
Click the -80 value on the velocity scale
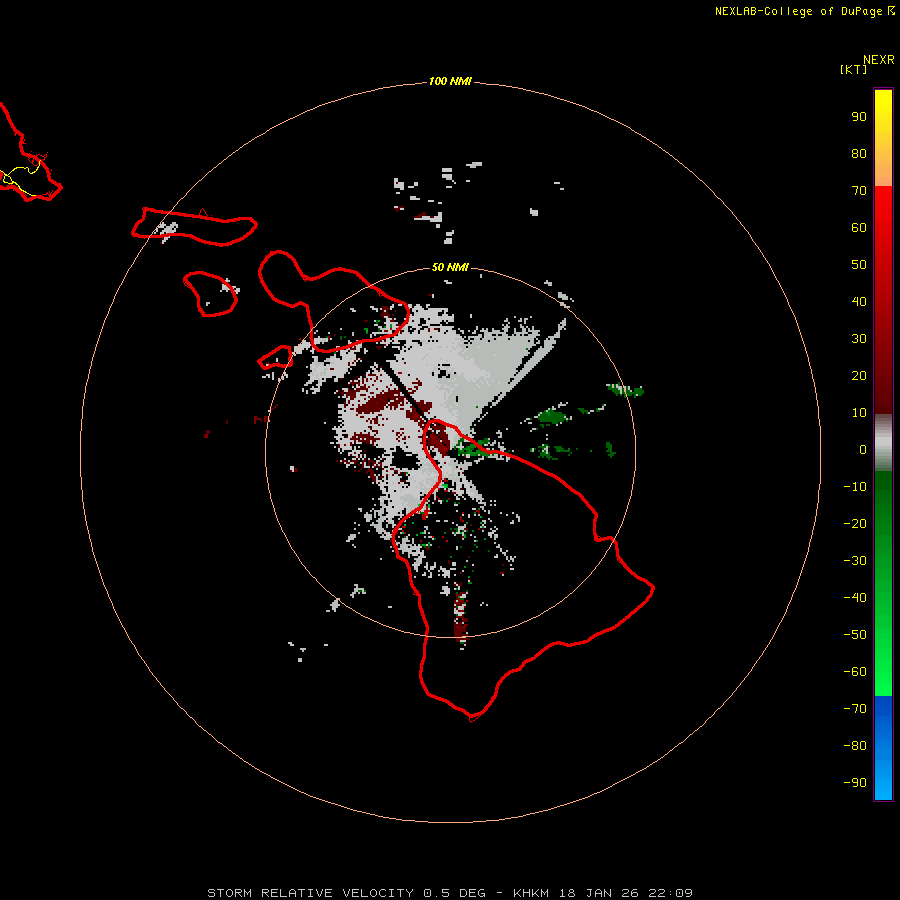855,746
